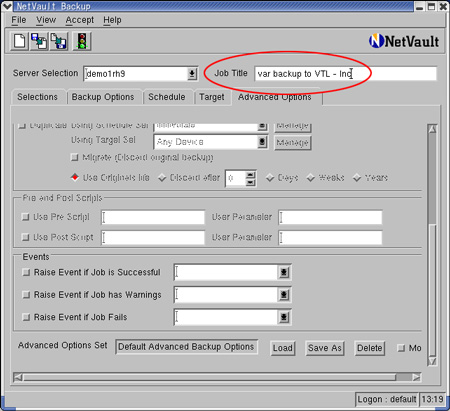
Task: Open dropdown for Job has Warnings event
Action: coord(284,295)
